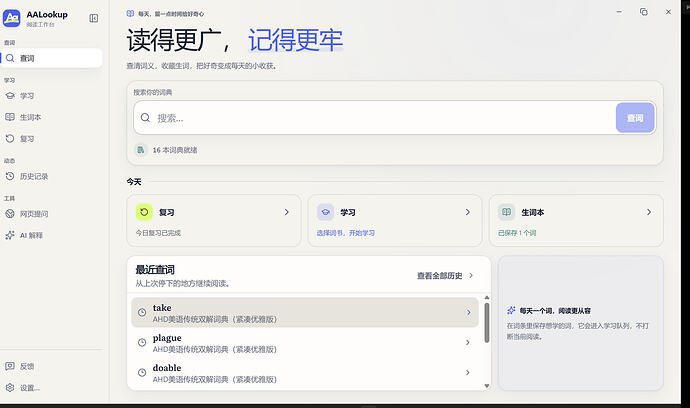Click chat bubble icon beside 反馈
690x408 pixels.
point(10,366)
